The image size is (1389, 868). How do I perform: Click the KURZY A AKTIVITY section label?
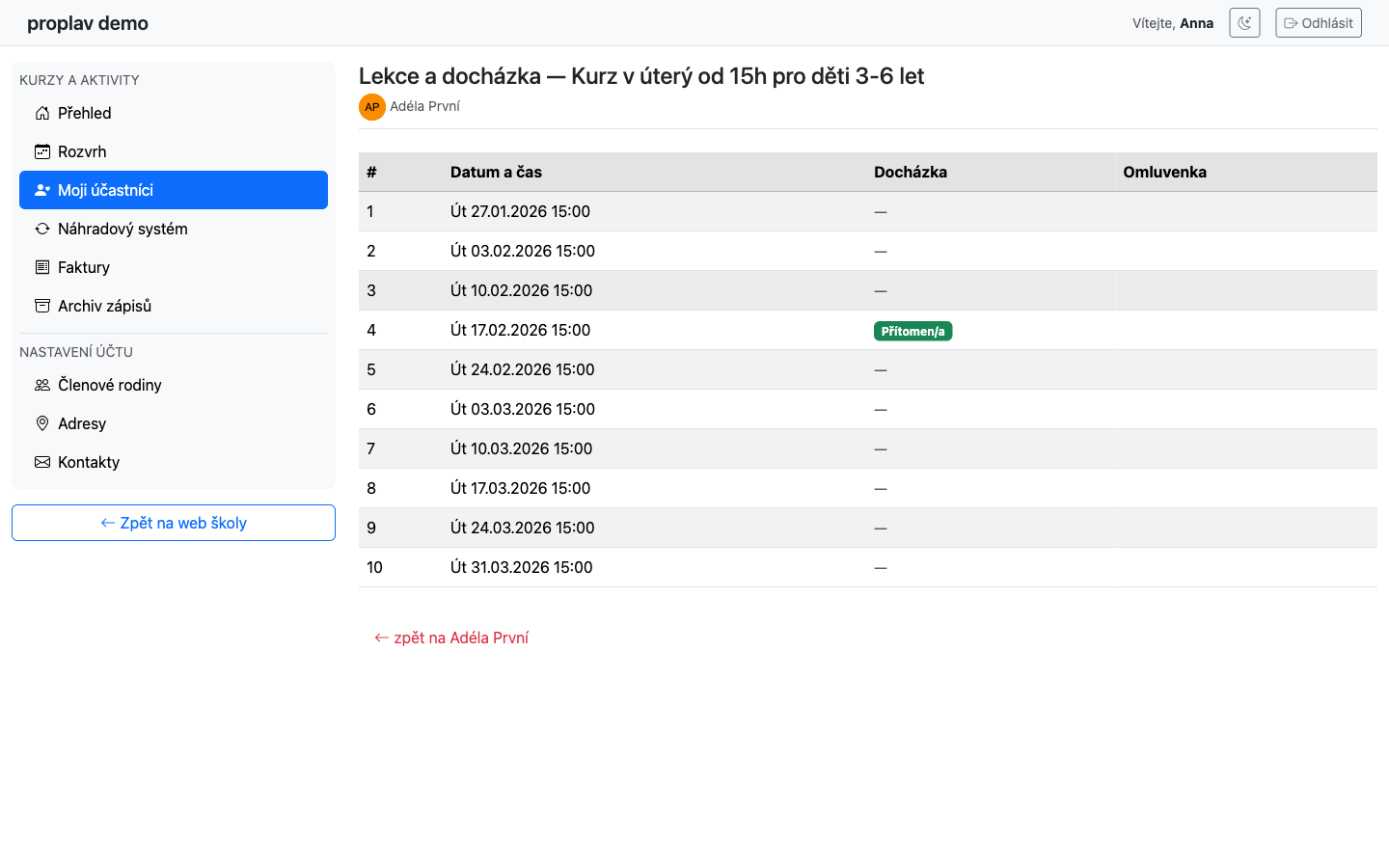[79, 80]
